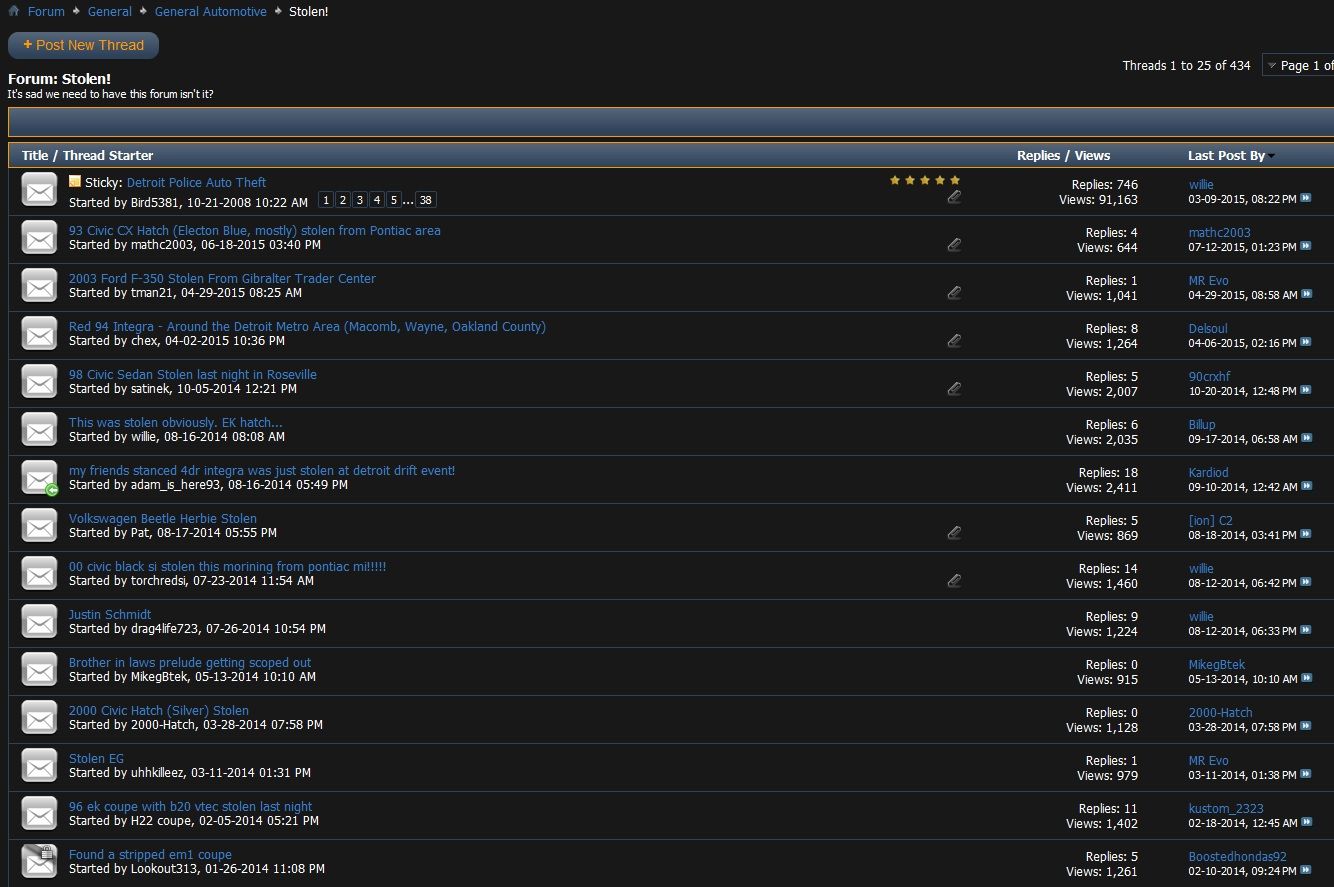
Task: Click the sticky note icon beside Sticky label
Action: pos(75,182)
